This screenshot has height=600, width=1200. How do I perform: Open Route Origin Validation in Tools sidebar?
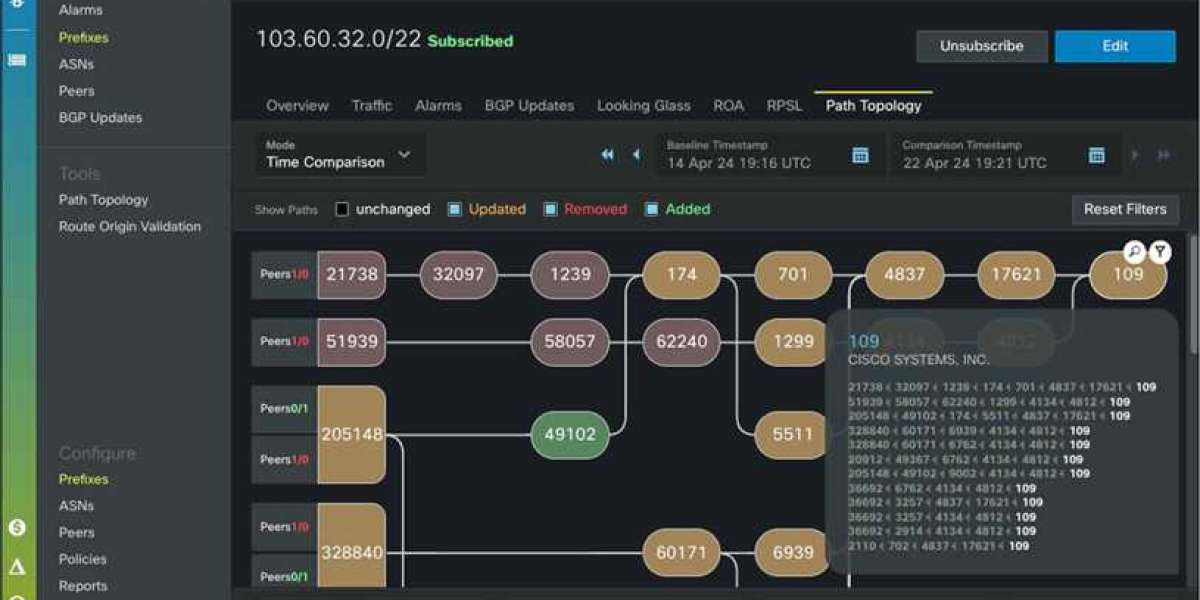(129, 227)
